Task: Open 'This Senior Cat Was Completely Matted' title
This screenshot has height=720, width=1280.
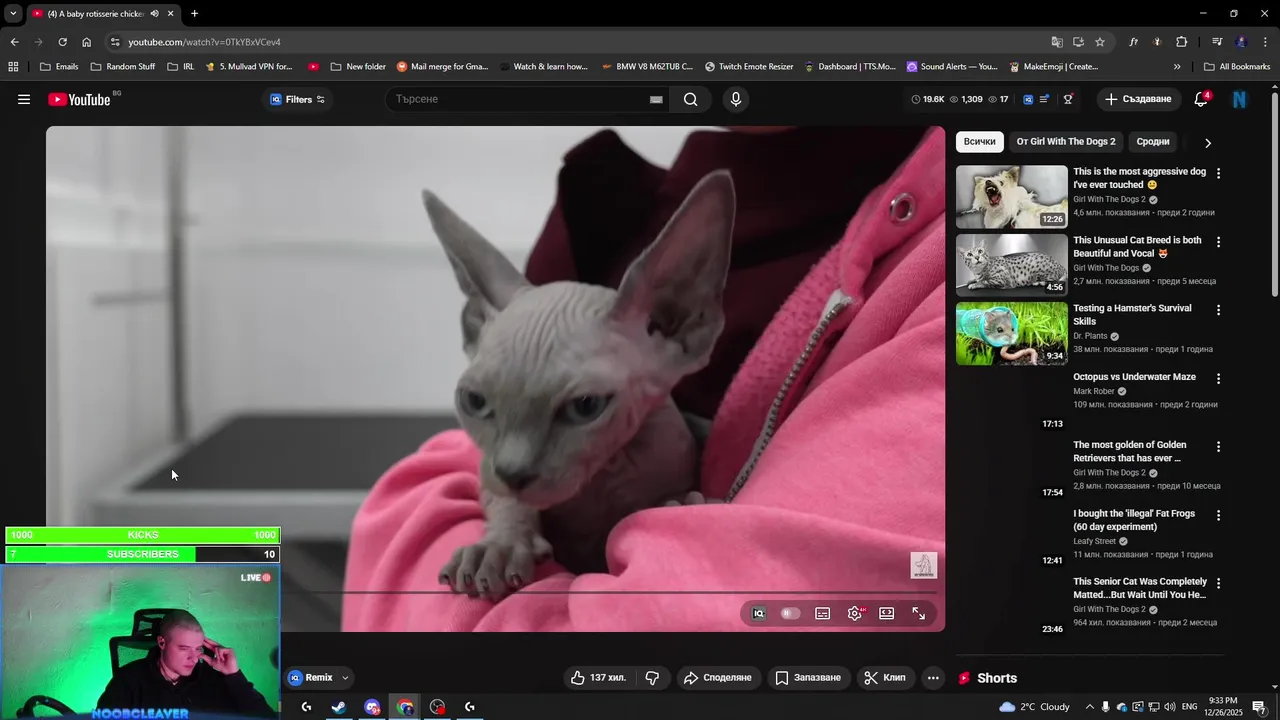Action: pos(1140,588)
